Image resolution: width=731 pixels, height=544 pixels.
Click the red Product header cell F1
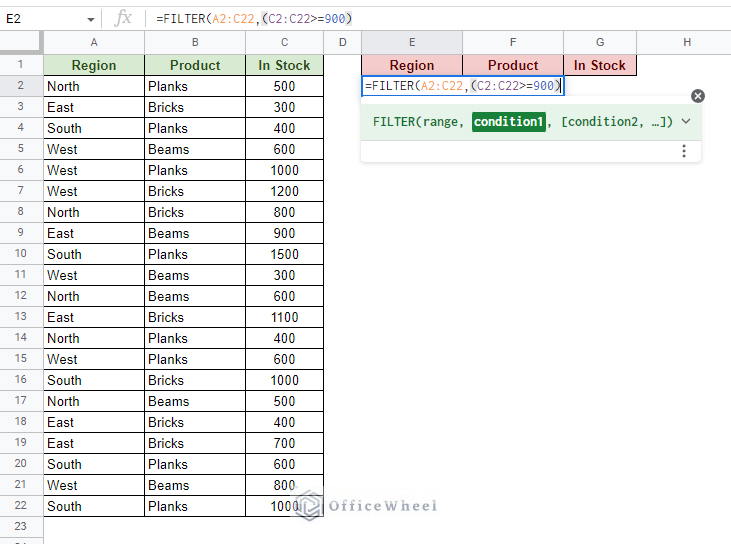(x=513, y=65)
